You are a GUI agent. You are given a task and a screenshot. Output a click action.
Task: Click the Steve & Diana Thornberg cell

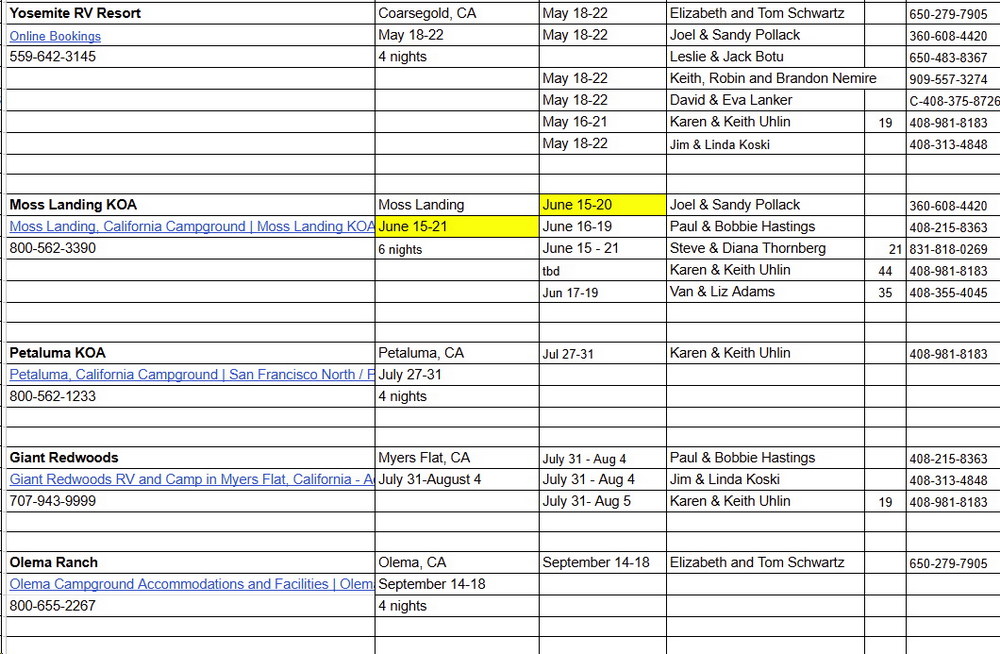pos(747,248)
